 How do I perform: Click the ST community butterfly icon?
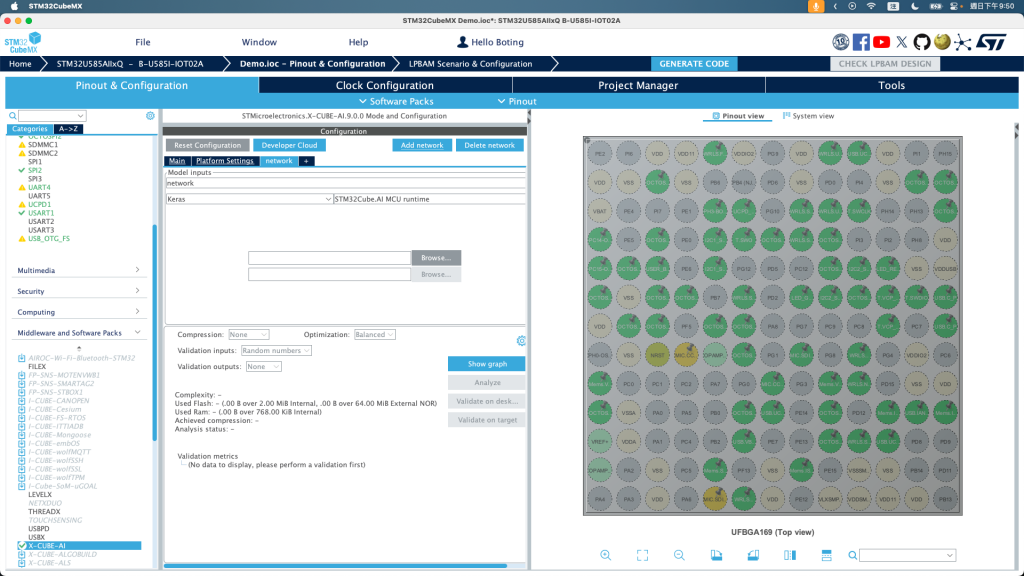(x=962, y=42)
